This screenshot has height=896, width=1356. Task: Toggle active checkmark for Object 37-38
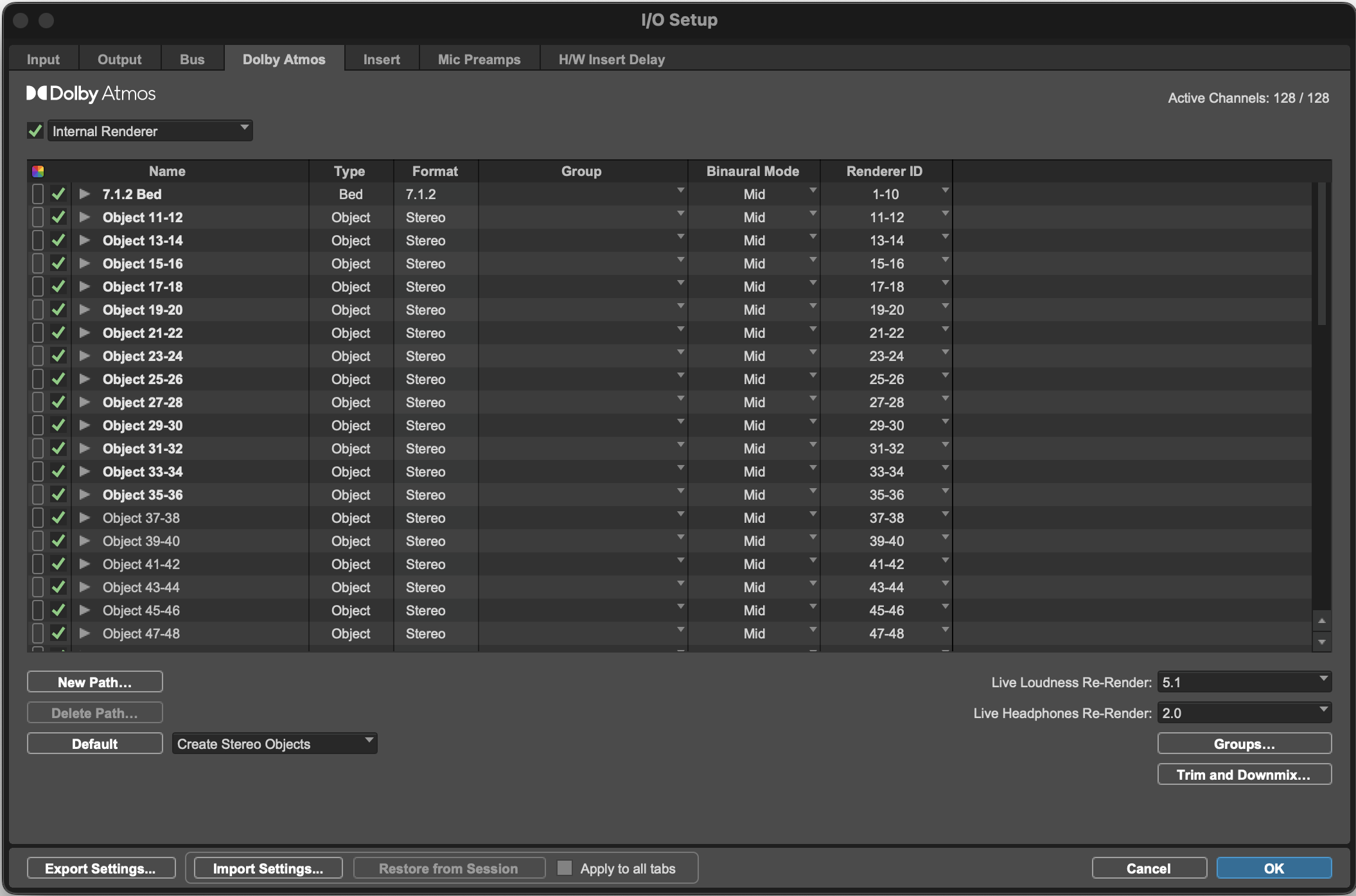[58, 518]
